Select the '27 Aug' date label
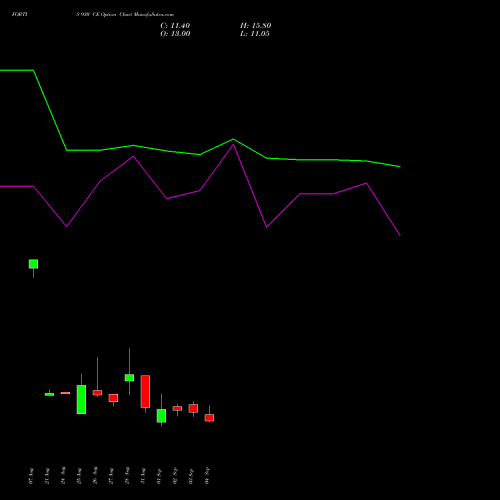The width and height of the screenshot is (500, 500). point(111,476)
